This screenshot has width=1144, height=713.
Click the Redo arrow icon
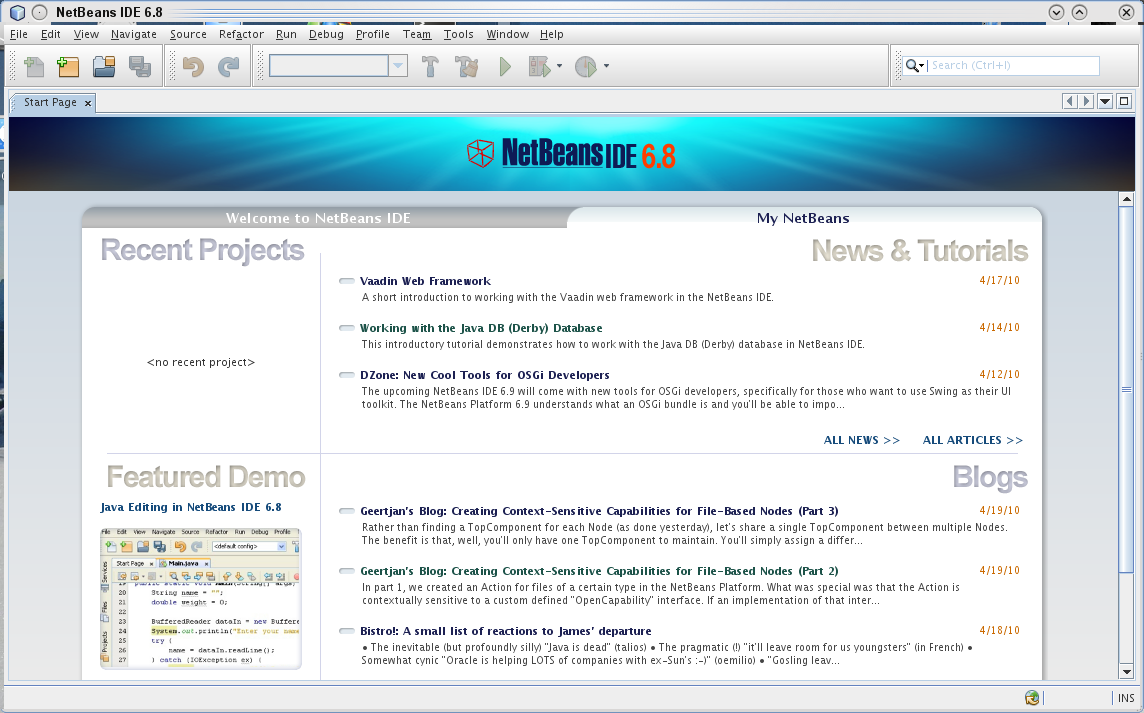point(228,66)
